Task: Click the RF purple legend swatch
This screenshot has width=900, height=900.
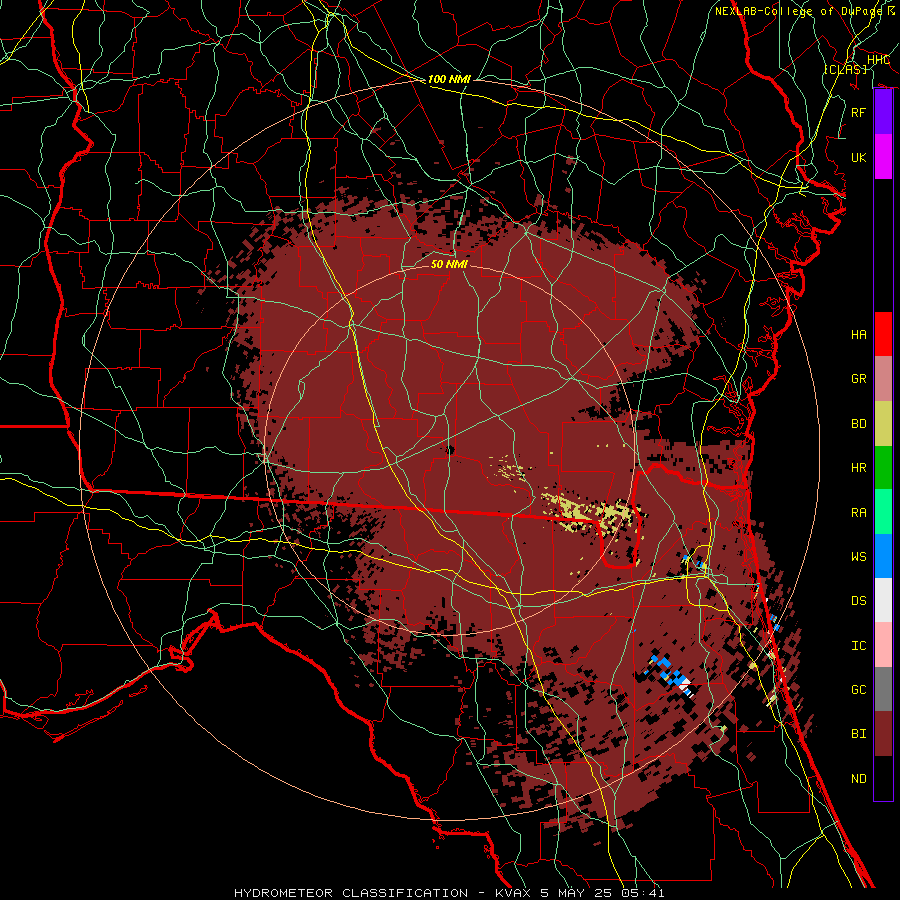Action: [883, 112]
